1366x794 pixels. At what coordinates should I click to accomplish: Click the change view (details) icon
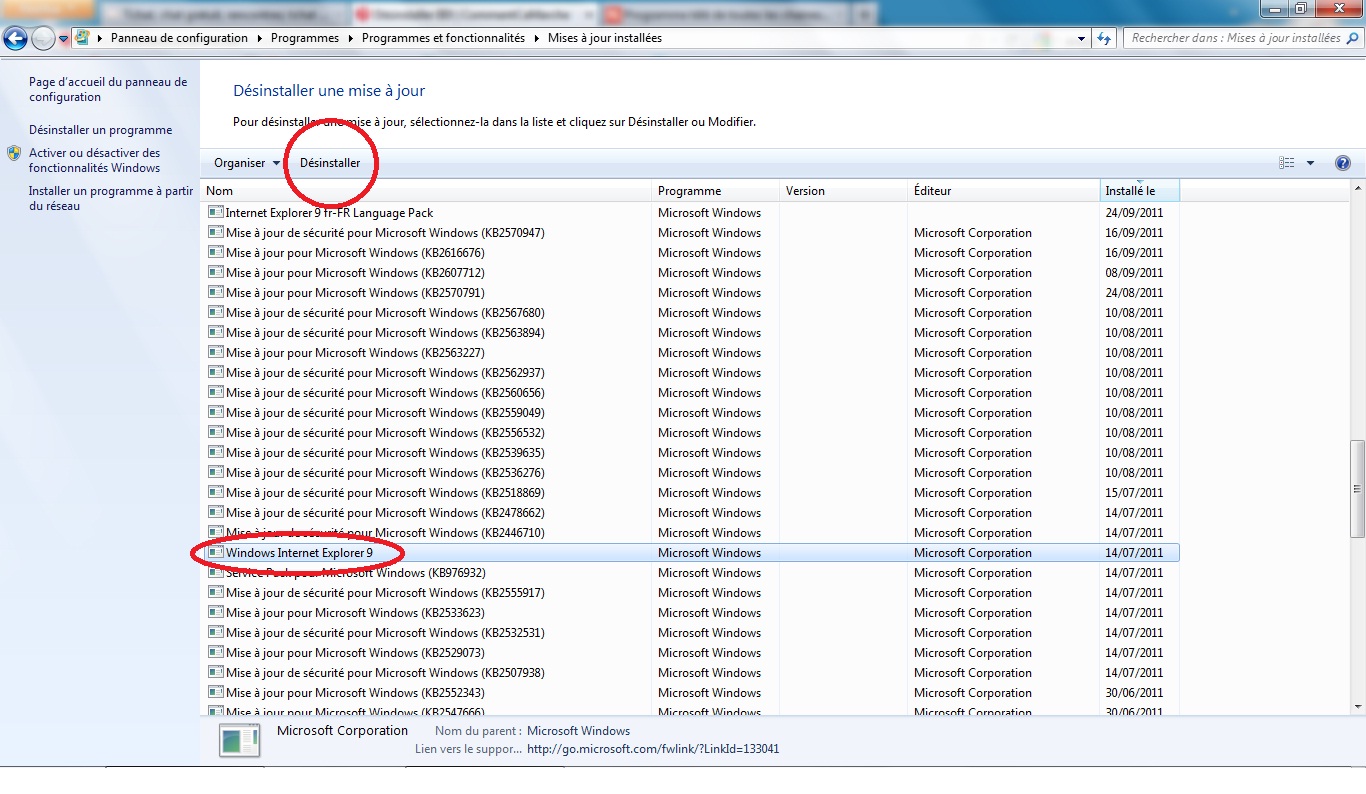(1287, 163)
